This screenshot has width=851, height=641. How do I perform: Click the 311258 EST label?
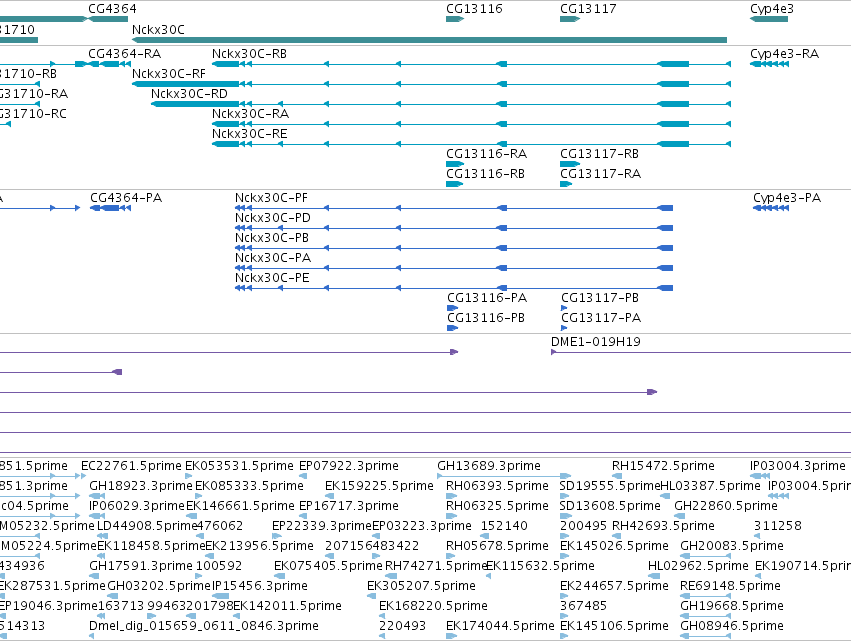click(778, 526)
